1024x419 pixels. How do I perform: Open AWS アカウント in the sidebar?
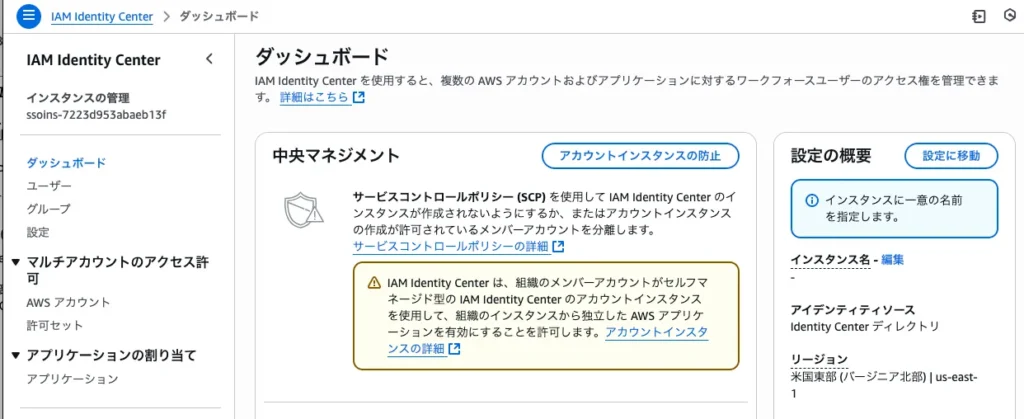(x=68, y=302)
